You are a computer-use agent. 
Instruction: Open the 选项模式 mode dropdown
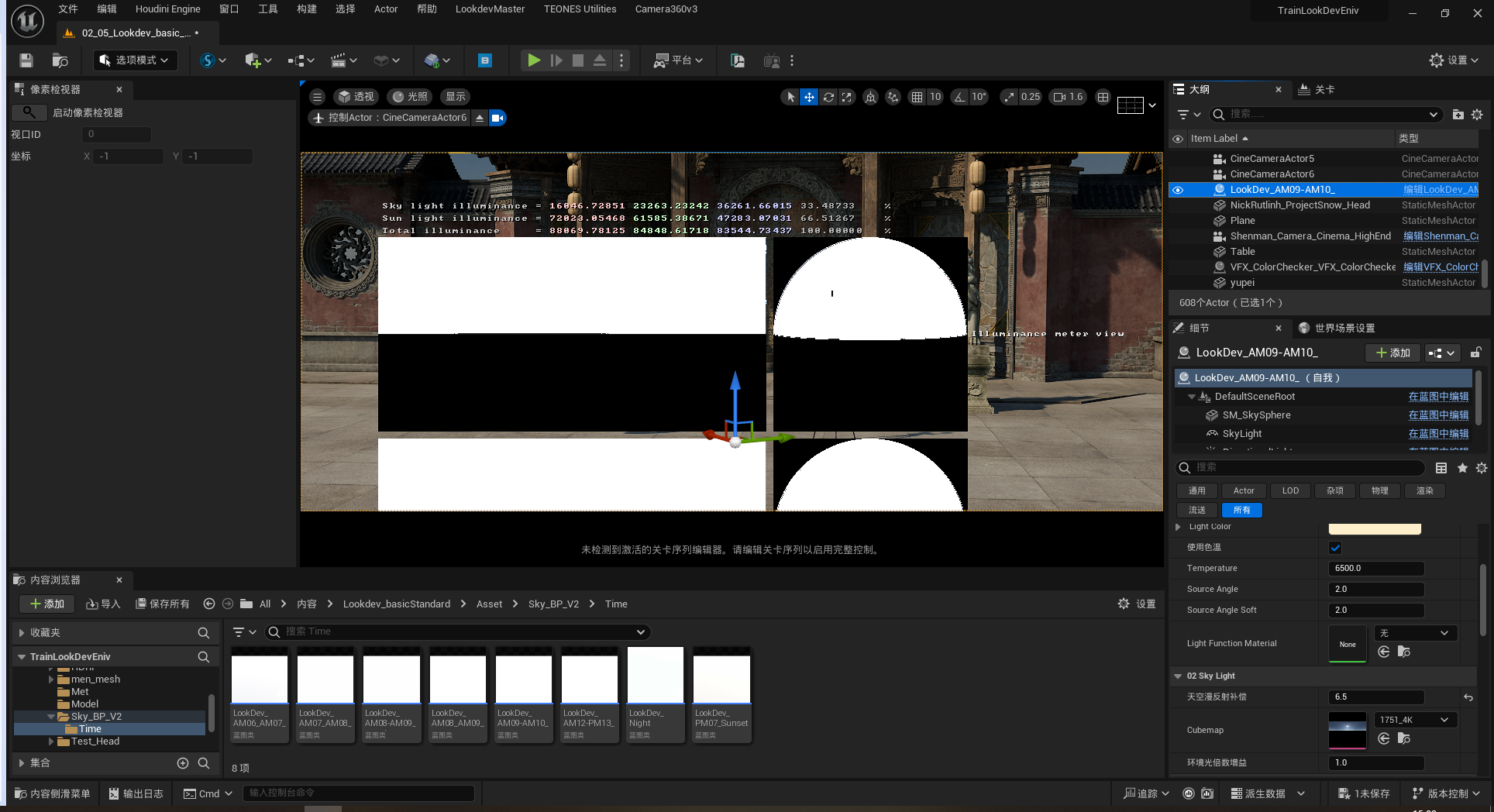[x=136, y=60]
